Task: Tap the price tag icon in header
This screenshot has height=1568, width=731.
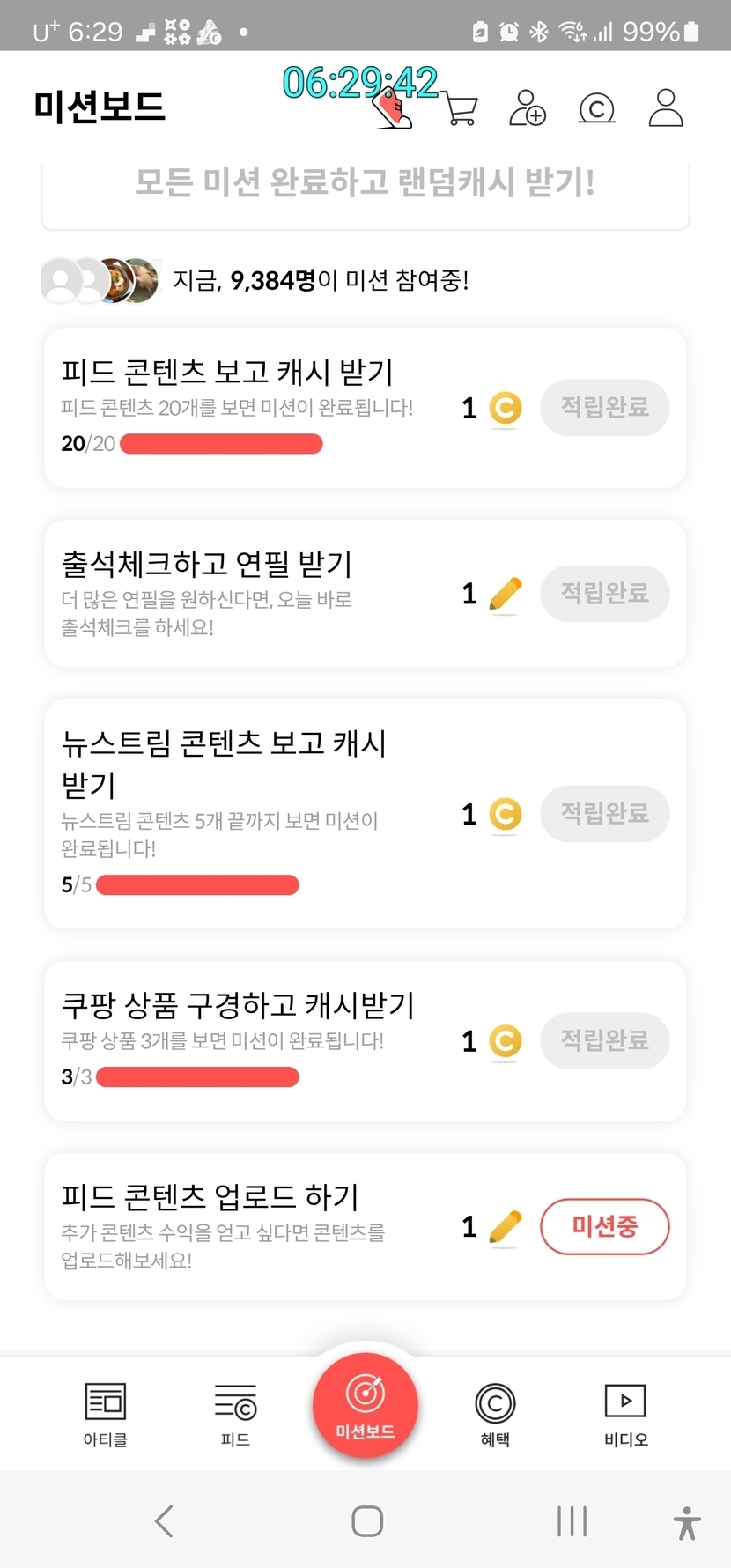Action: (392, 111)
